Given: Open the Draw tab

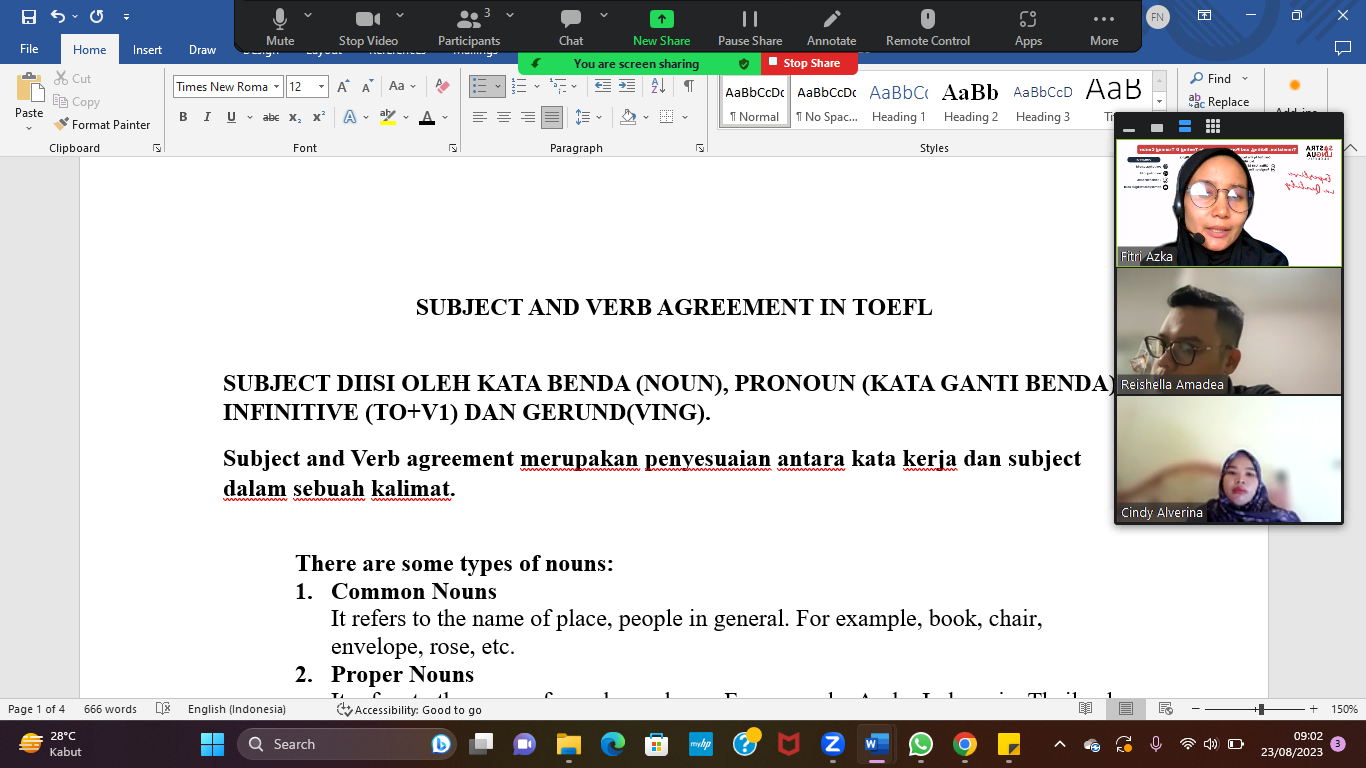Looking at the screenshot, I should coord(201,49).
